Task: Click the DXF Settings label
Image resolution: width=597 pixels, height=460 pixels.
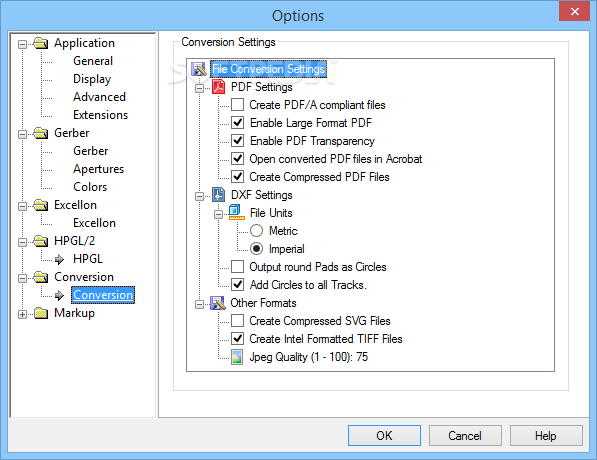Action: pyautogui.click(x=262, y=195)
